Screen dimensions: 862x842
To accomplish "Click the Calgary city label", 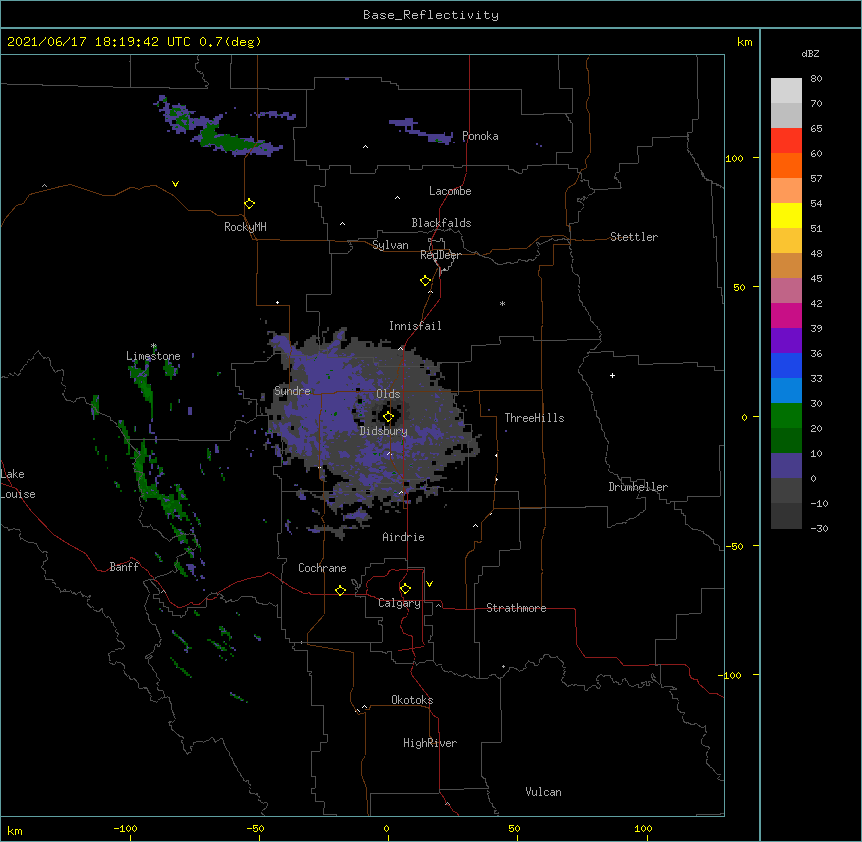I will tap(399, 603).
